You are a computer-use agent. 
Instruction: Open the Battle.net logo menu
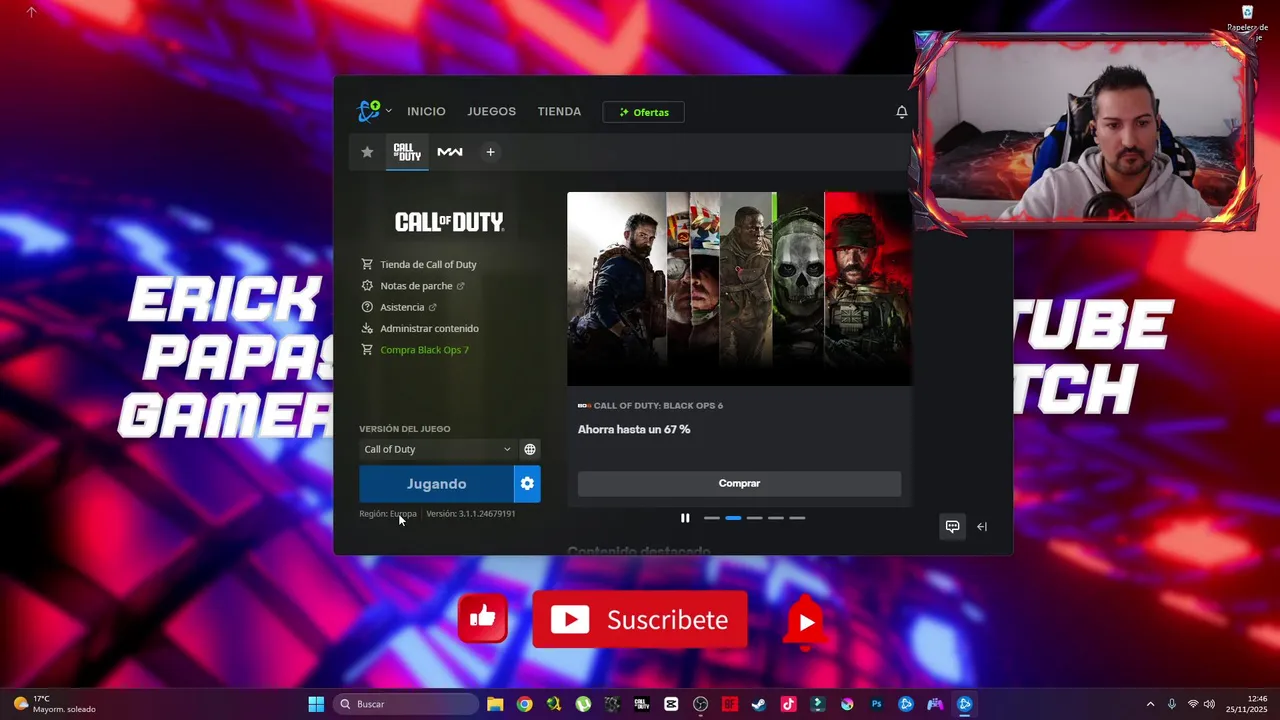[374, 111]
